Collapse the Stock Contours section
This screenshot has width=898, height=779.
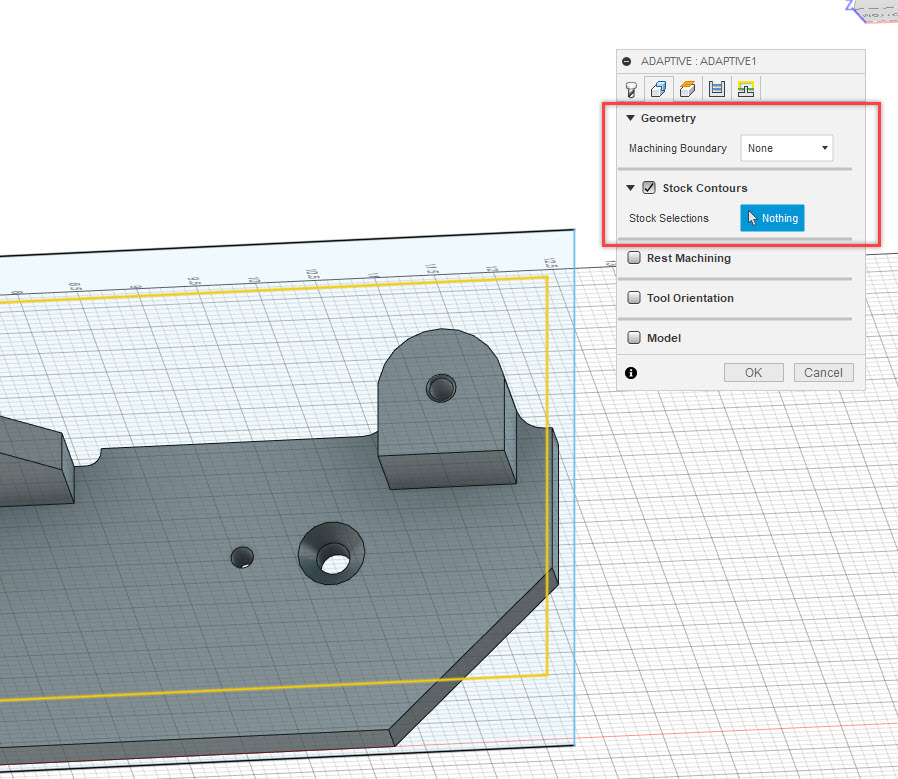[x=631, y=187]
